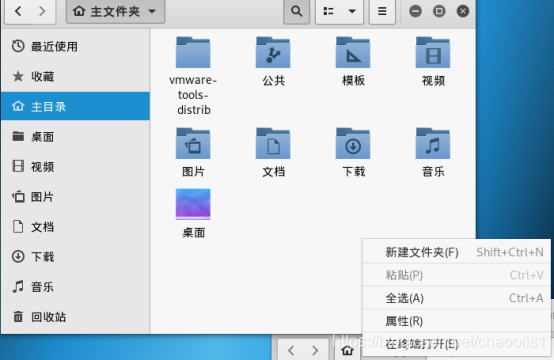Open the search magnifier button
The height and width of the screenshot is (360, 554).
296,11
